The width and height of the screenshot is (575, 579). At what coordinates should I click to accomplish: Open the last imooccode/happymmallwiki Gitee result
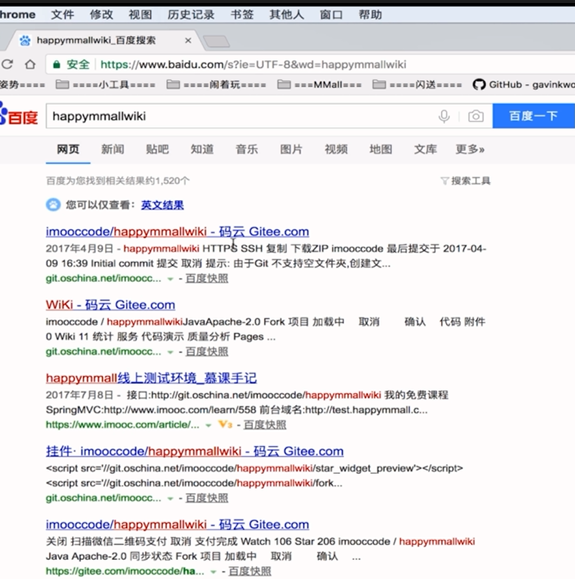coord(177,524)
